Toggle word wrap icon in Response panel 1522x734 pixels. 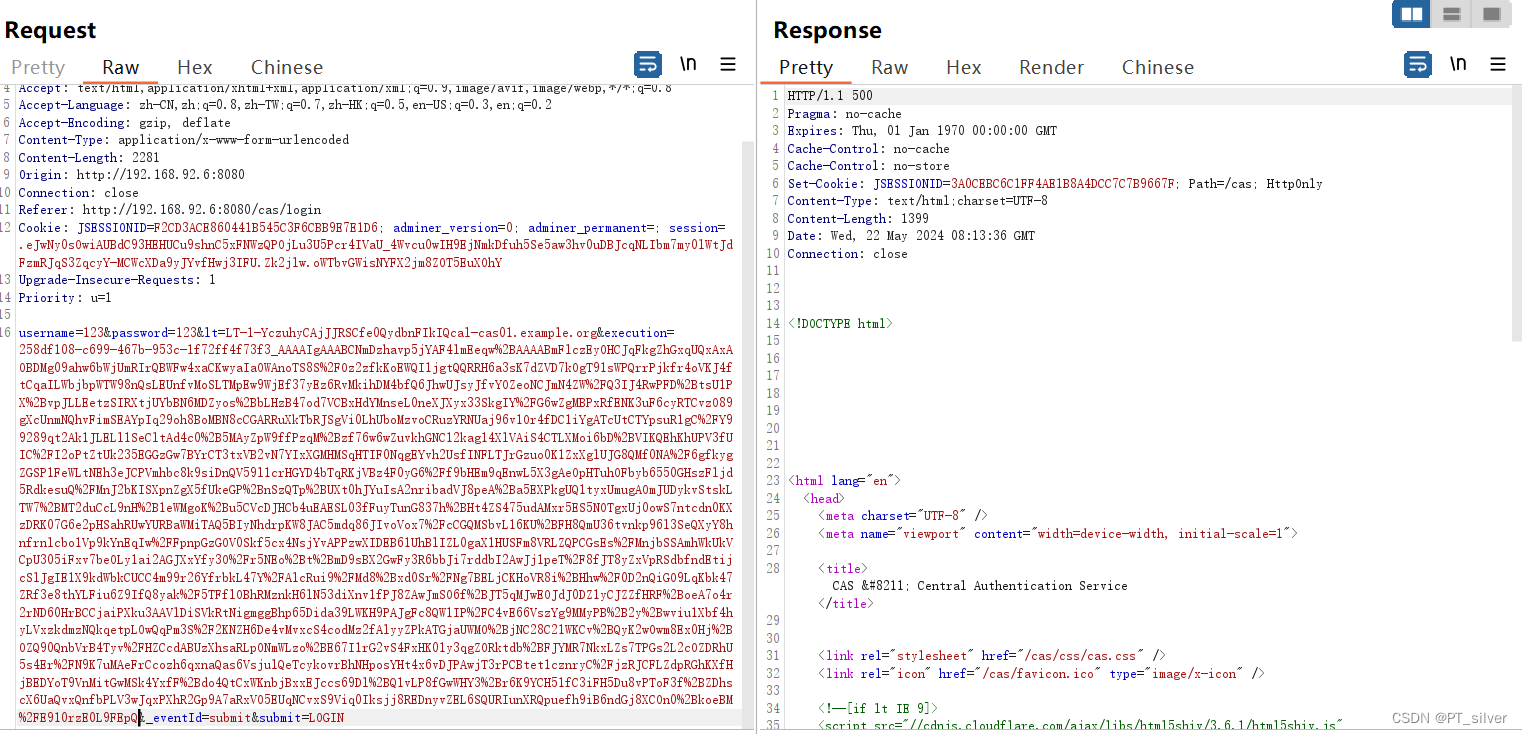pyautogui.click(x=1418, y=65)
